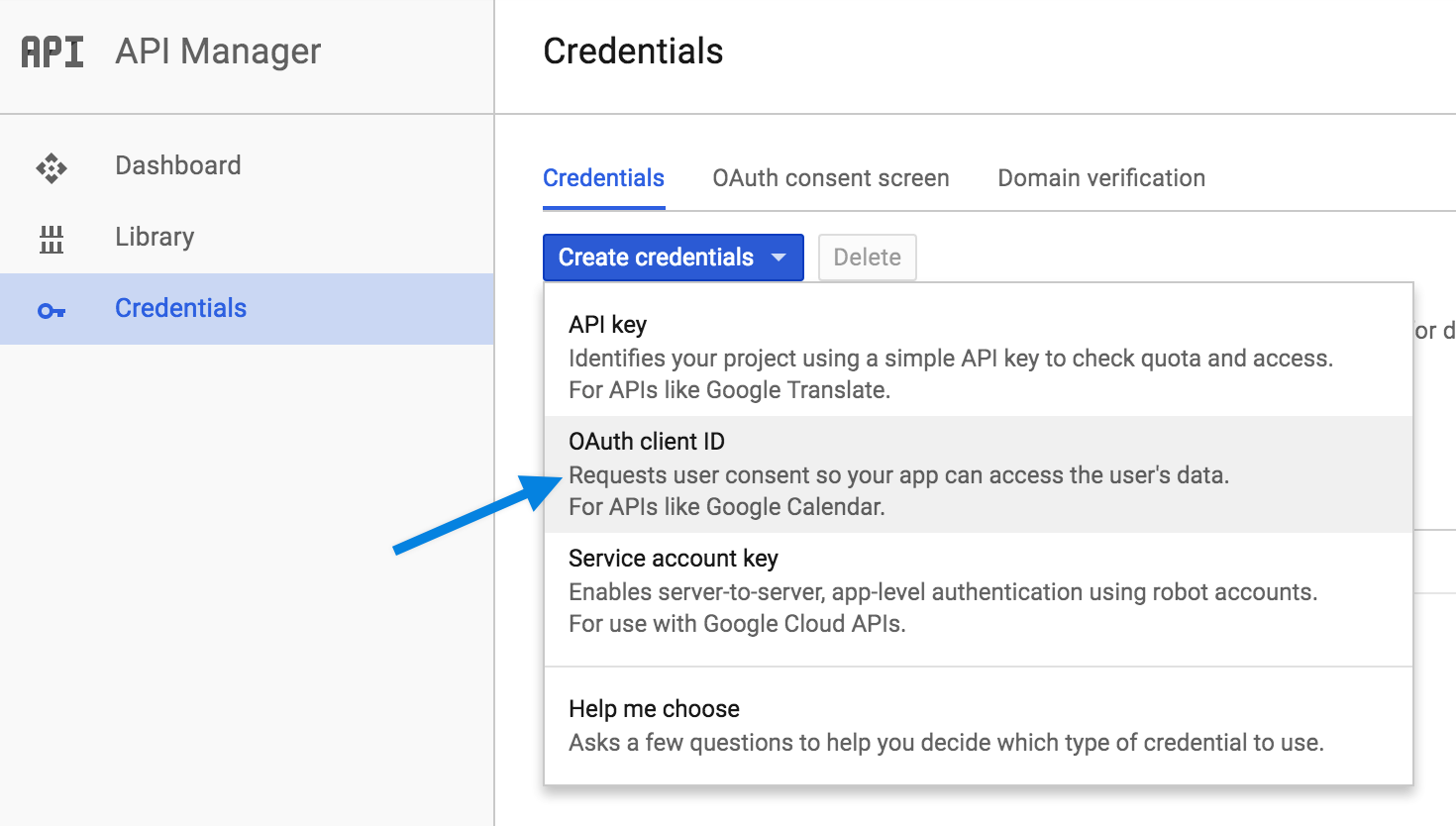The height and width of the screenshot is (826, 1456).
Task: Pick the Service account key option
Action: click(673, 559)
